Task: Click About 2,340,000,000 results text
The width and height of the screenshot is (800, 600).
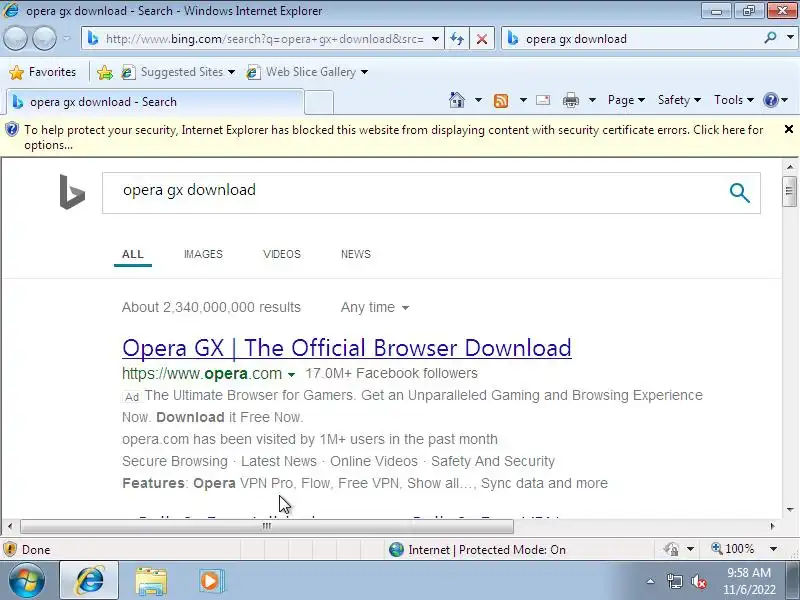Action: [x=211, y=307]
